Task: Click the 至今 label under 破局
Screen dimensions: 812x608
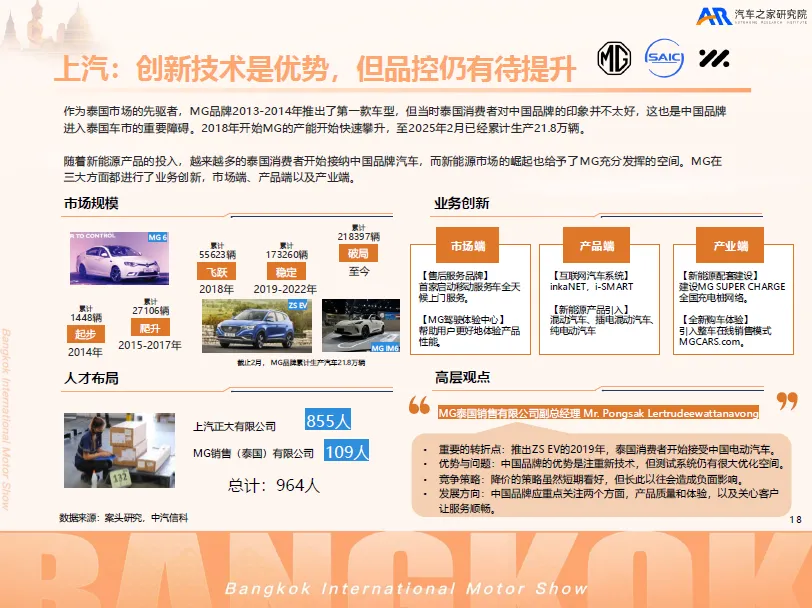Action: pyautogui.click(x=359, y=271)
